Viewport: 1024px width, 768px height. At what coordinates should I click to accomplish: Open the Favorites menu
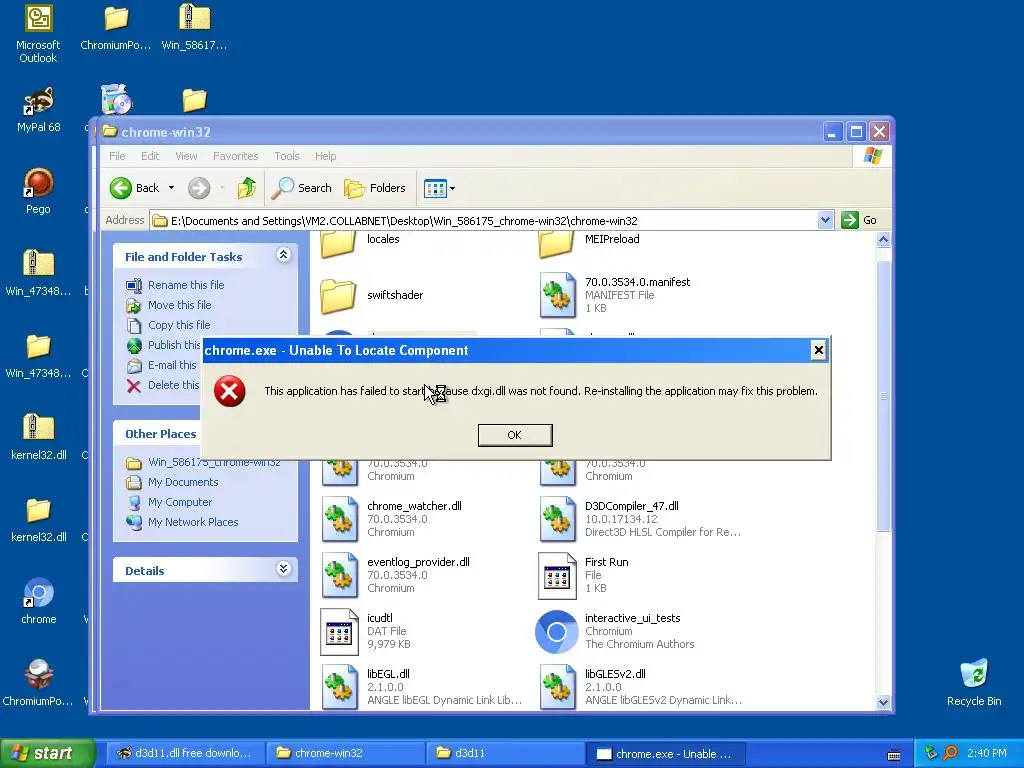[x=235, y=156]
